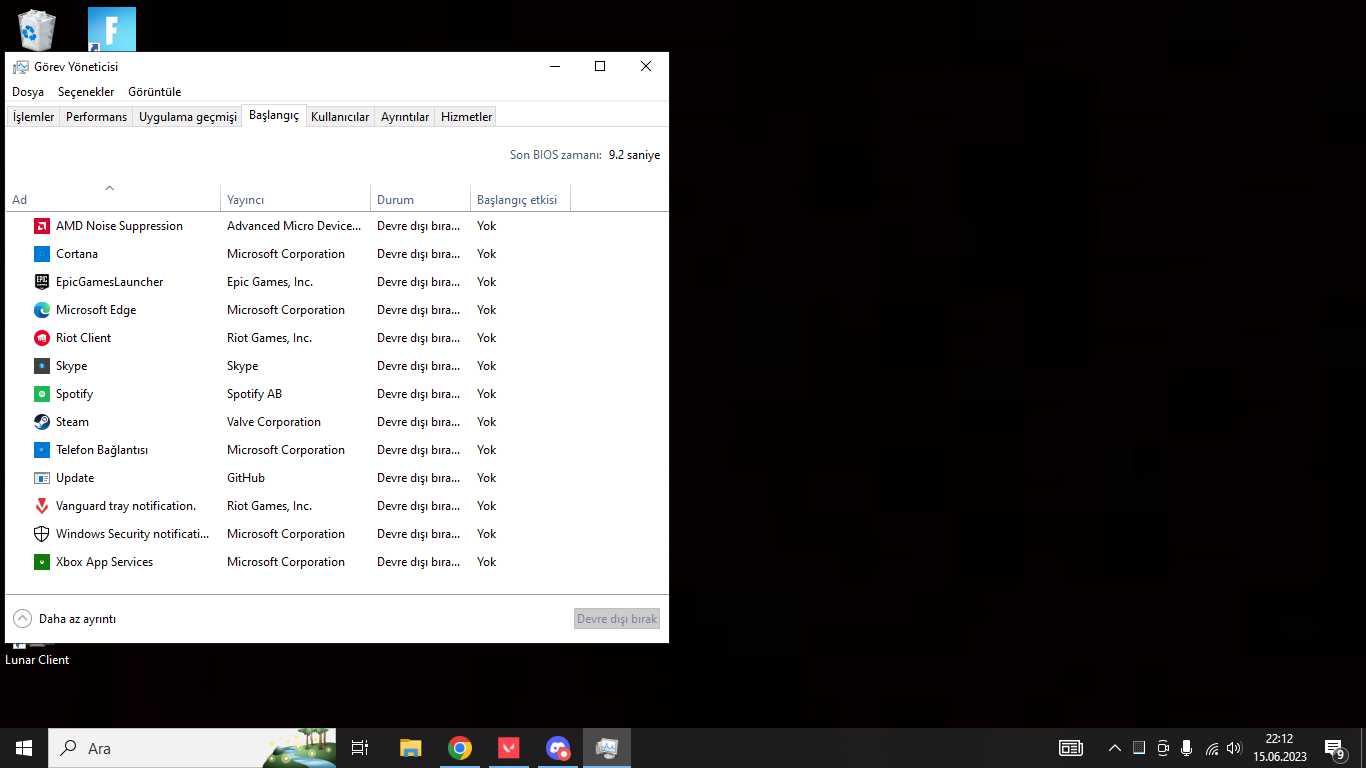1366x768 pixels.
Task: Sort by the Ad column header
Action: (x=113, y=198)
